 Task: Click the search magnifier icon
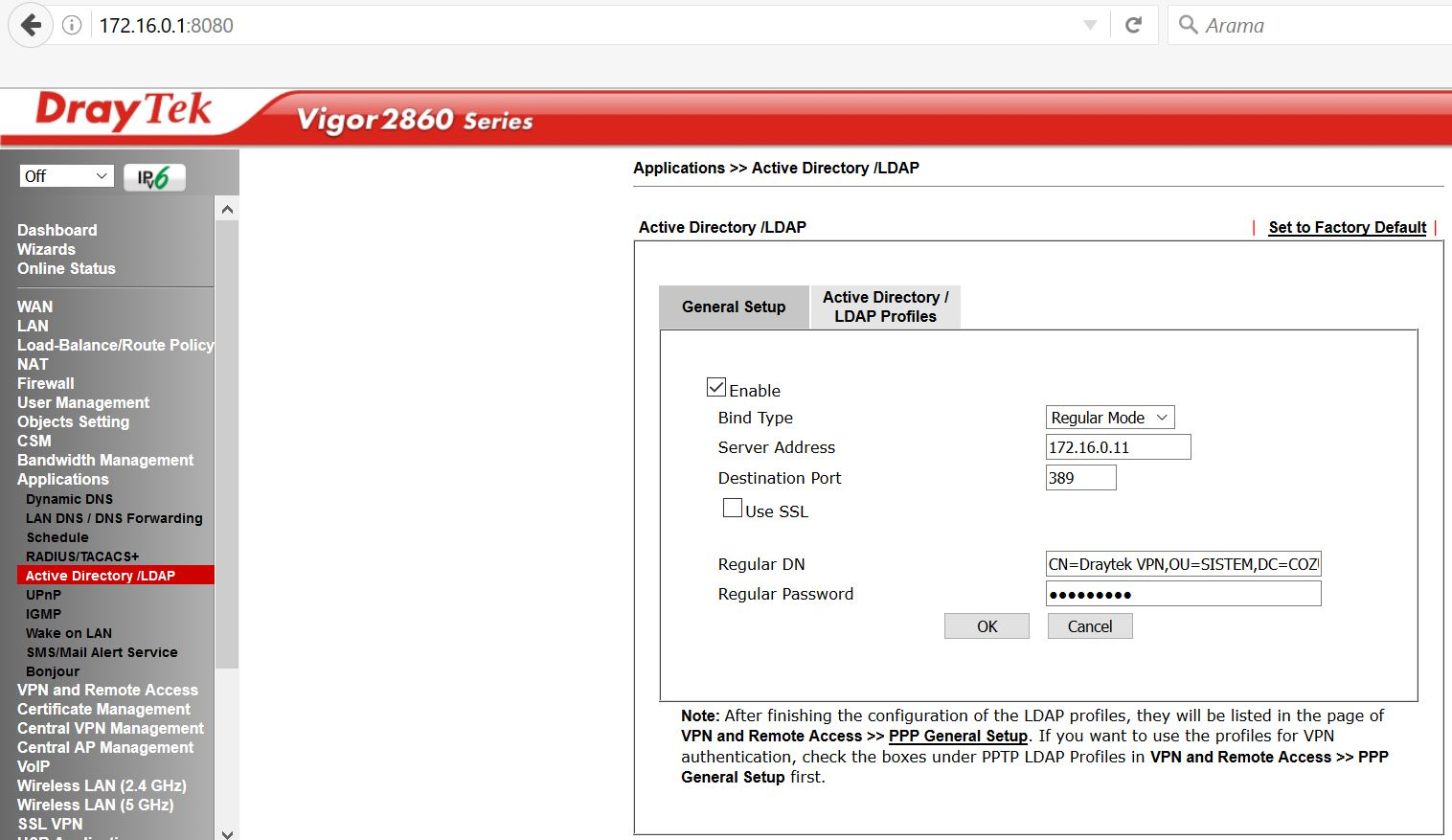tap(1188, 26)
